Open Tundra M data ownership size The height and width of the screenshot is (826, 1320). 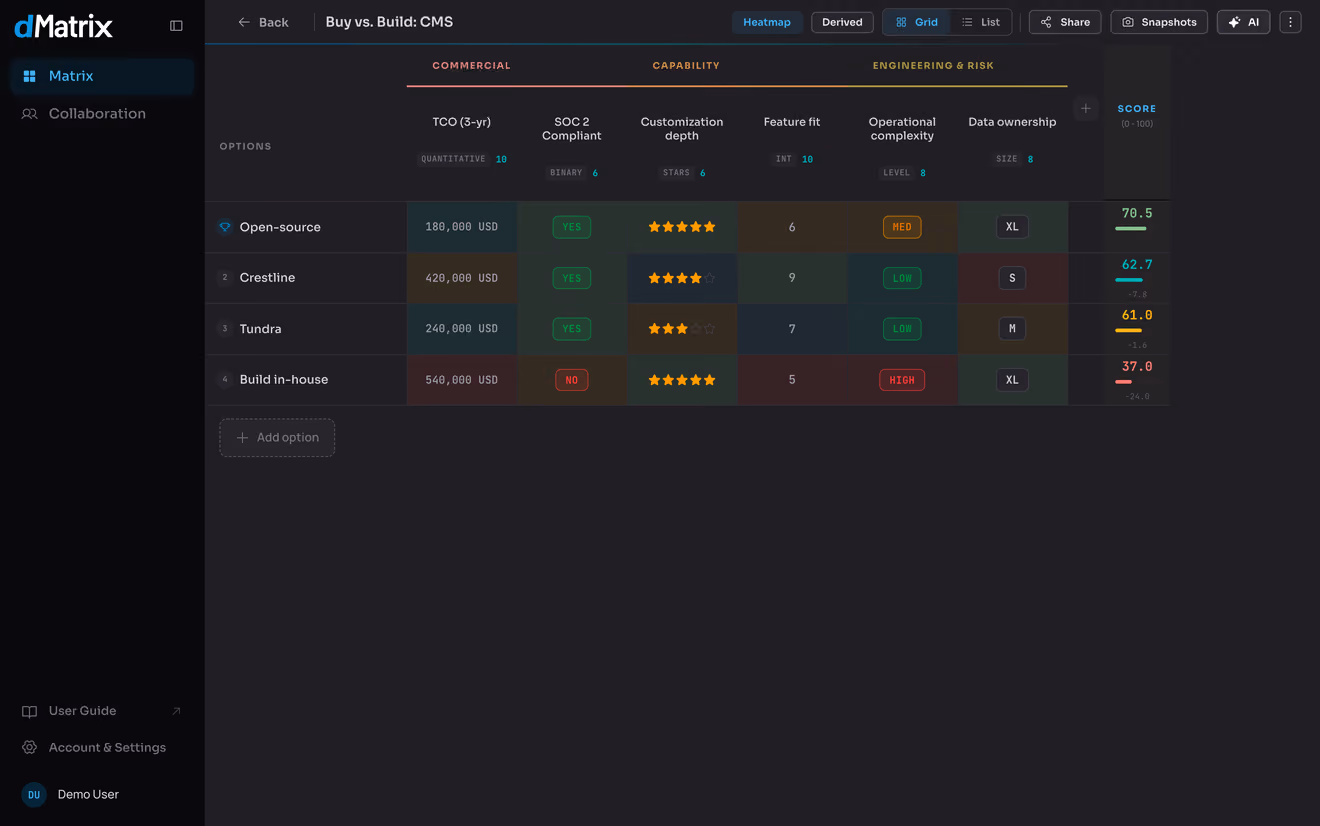pyautogui.click(x=1012, y=329)
